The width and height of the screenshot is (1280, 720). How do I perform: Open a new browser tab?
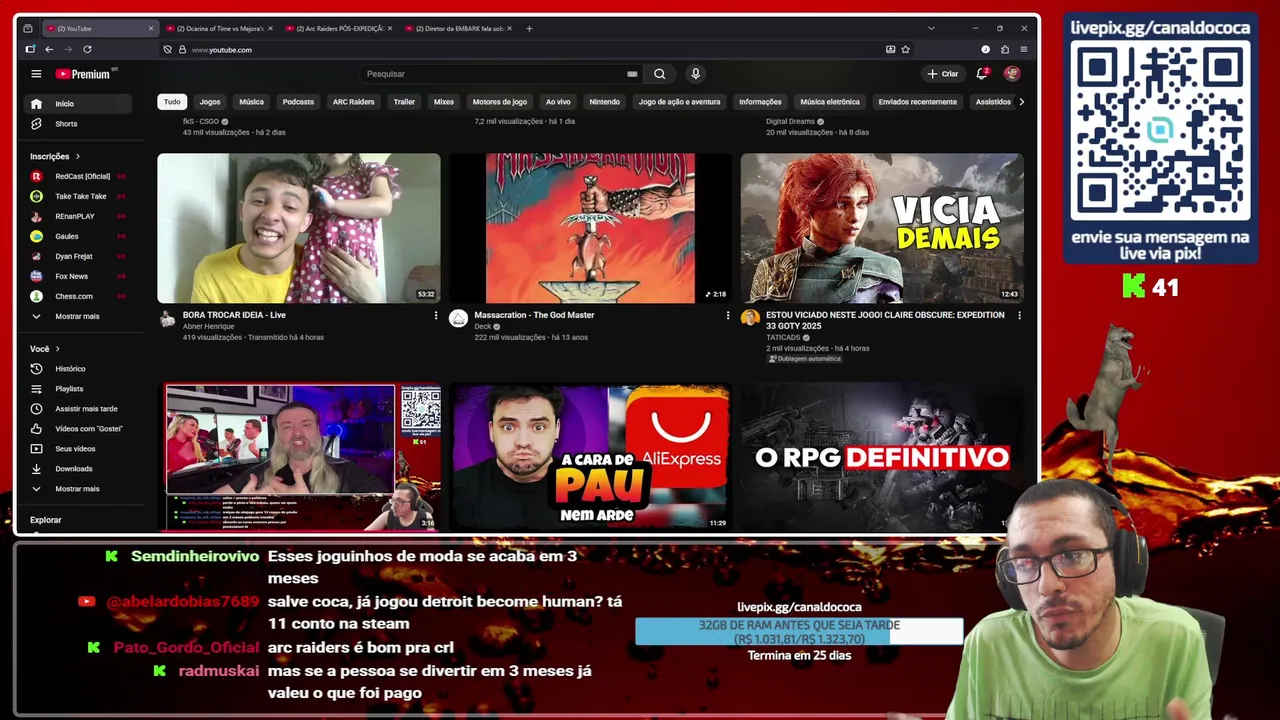pos(529,28)
